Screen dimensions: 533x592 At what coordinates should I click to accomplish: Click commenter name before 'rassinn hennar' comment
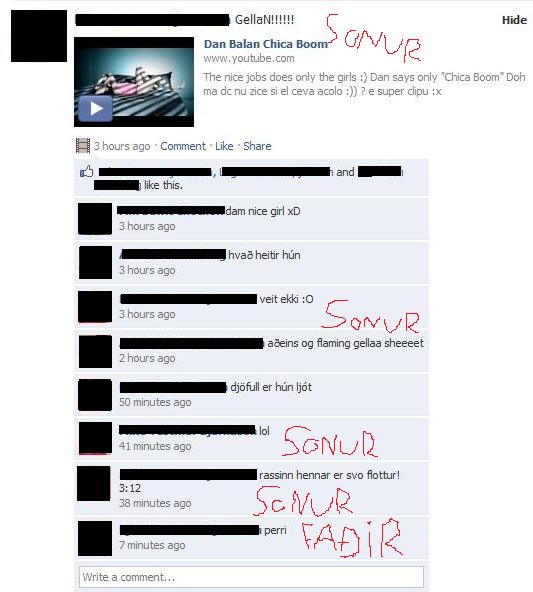coord(188,475)
